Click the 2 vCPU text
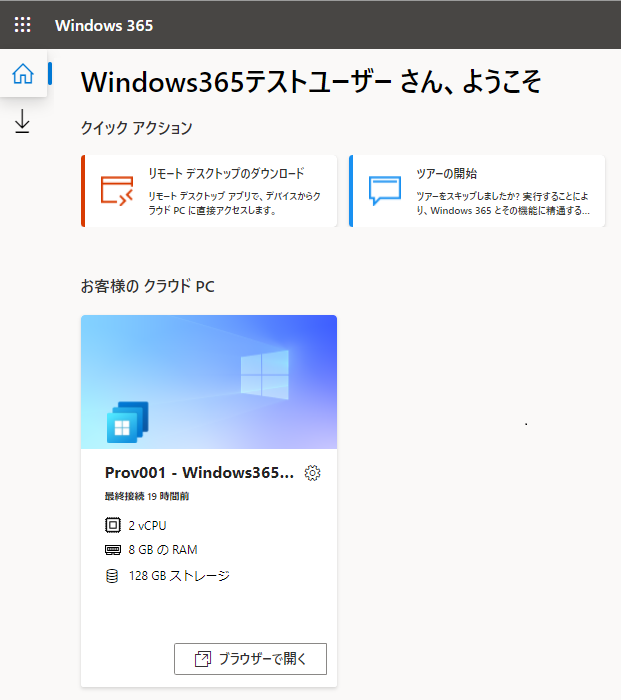The width and height of the screenshot is (621, 700). pyautogui.click(x=147, y=525)
